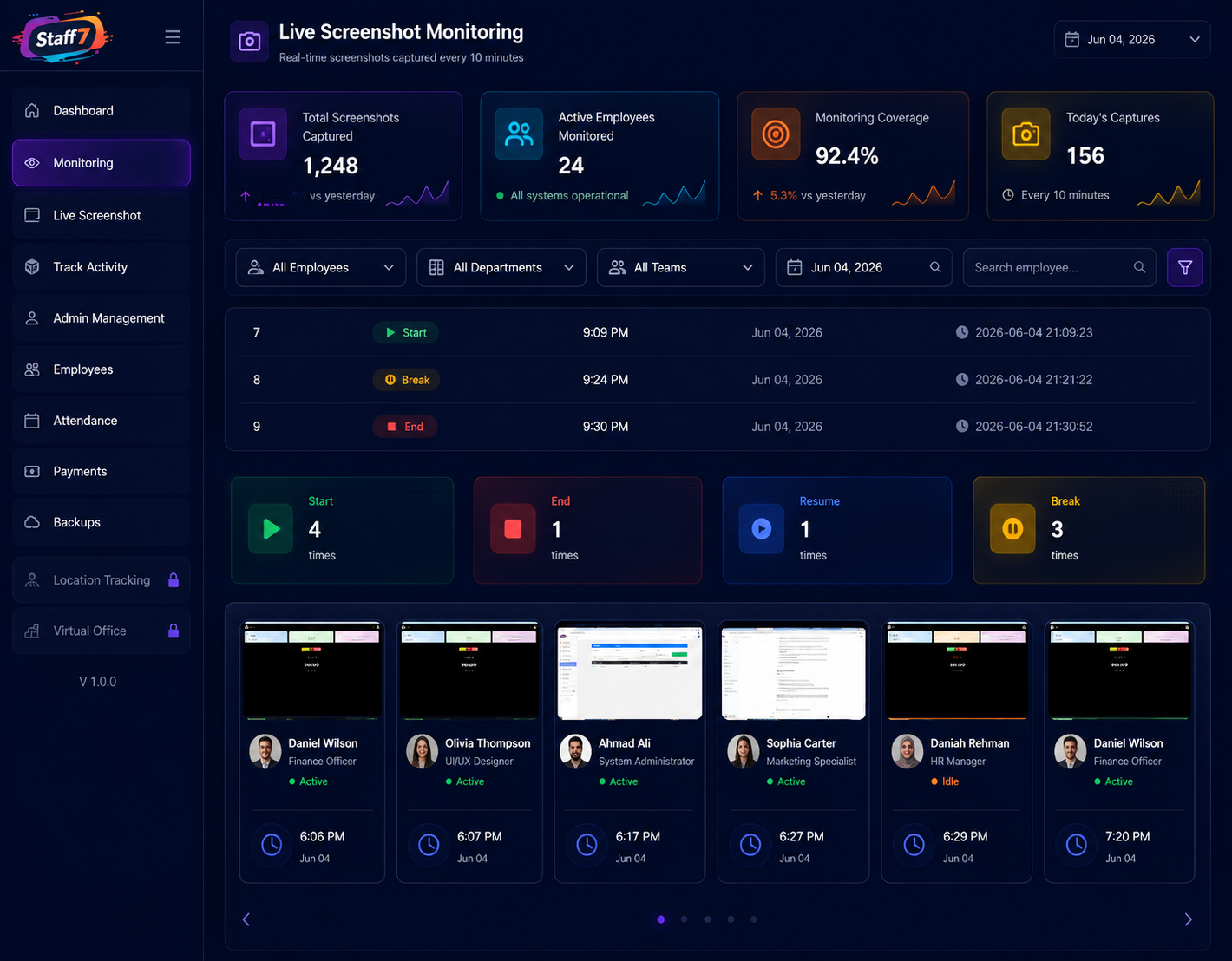This screenshot has width=1232, height=961.
Task: Select the second carousel pagination dot
Action: (x=685, y=919)
